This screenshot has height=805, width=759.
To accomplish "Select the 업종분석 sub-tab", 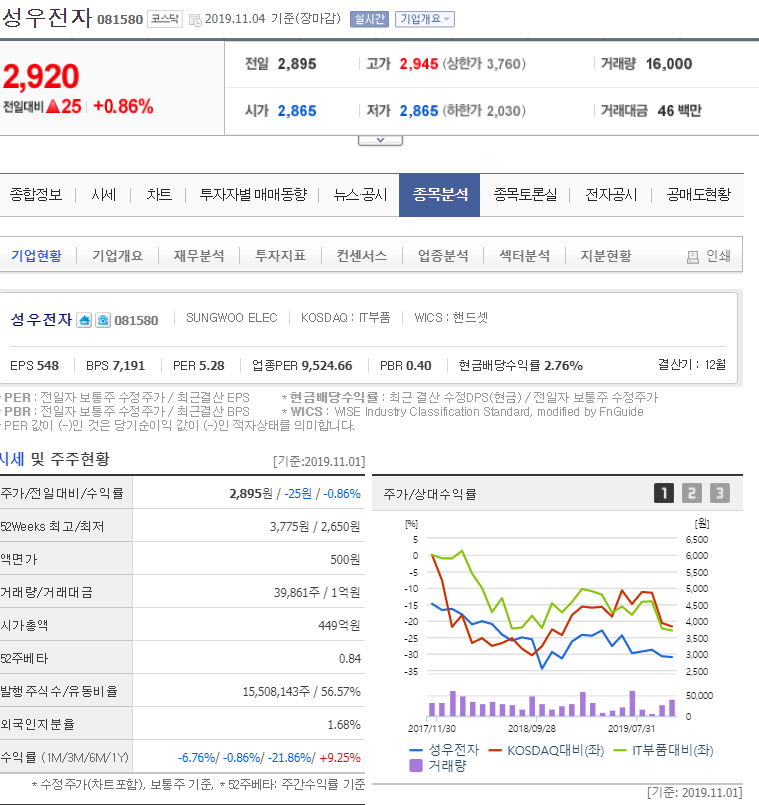I will [443, 256].
